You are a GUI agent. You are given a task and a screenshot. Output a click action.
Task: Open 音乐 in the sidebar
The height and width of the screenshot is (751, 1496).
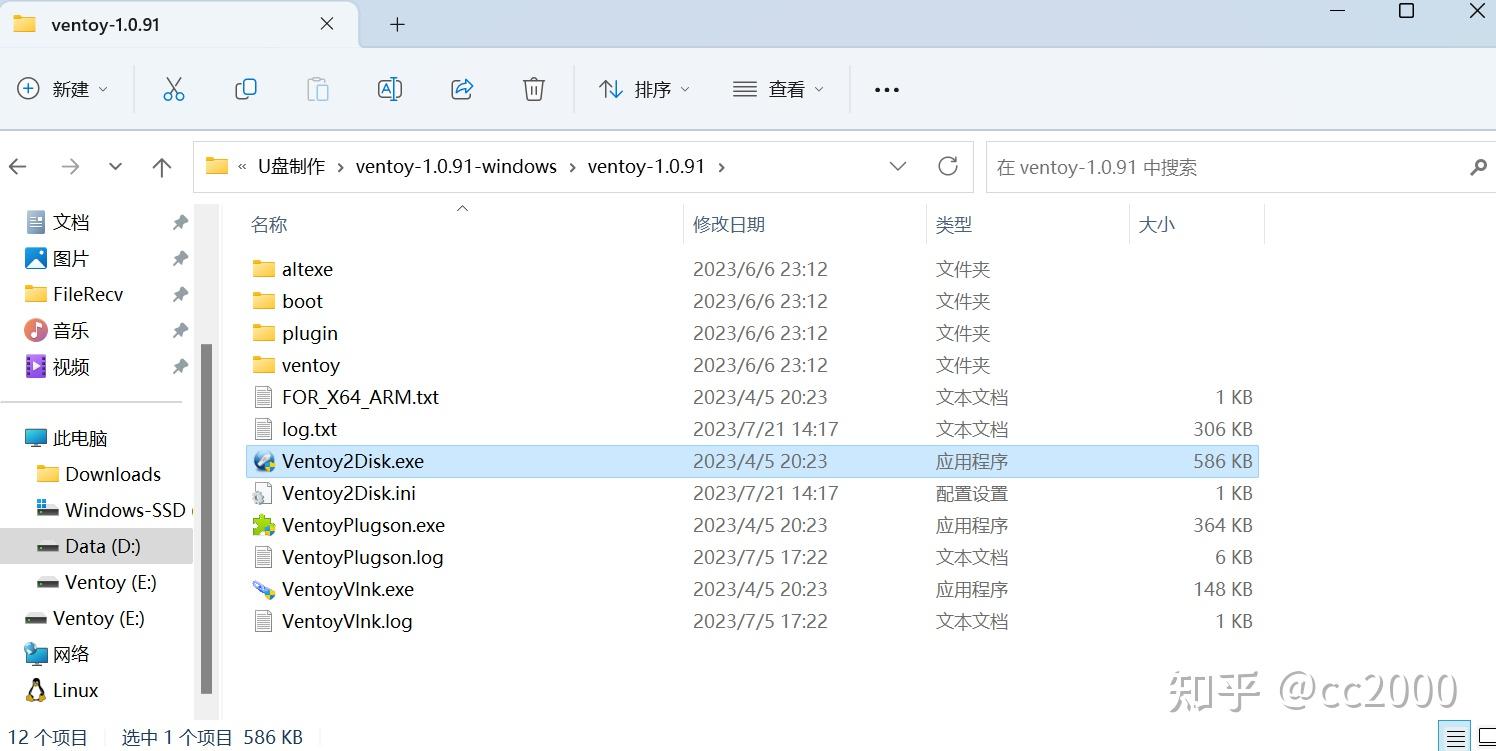click(x=71, y=330)
